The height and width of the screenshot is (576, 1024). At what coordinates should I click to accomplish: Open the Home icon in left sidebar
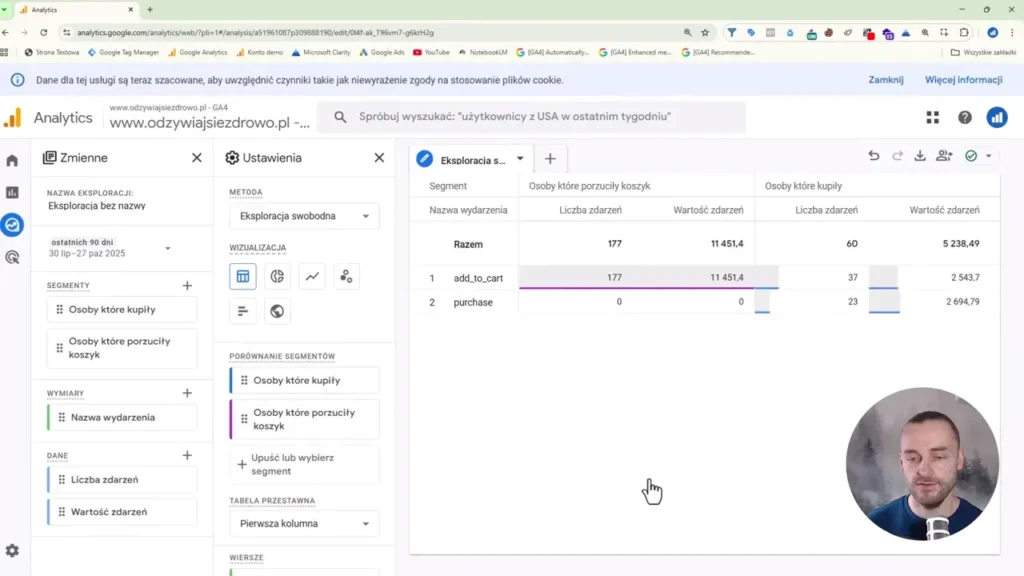[12, 161]
